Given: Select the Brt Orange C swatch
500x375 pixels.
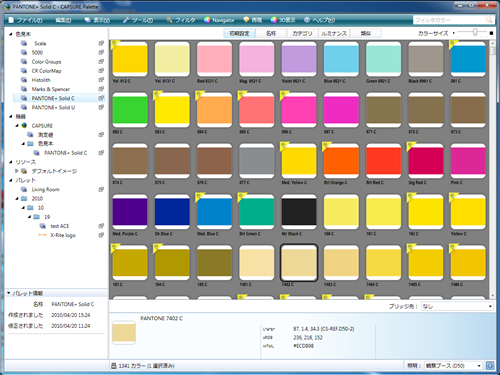Looking at the screenshot, I should (x=341, y=161).
